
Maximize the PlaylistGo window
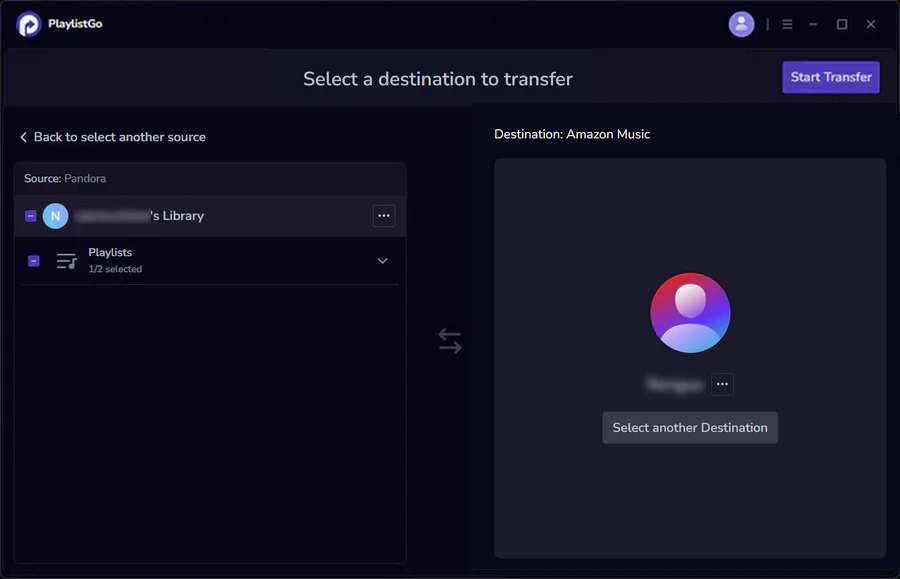pos(841,24)
